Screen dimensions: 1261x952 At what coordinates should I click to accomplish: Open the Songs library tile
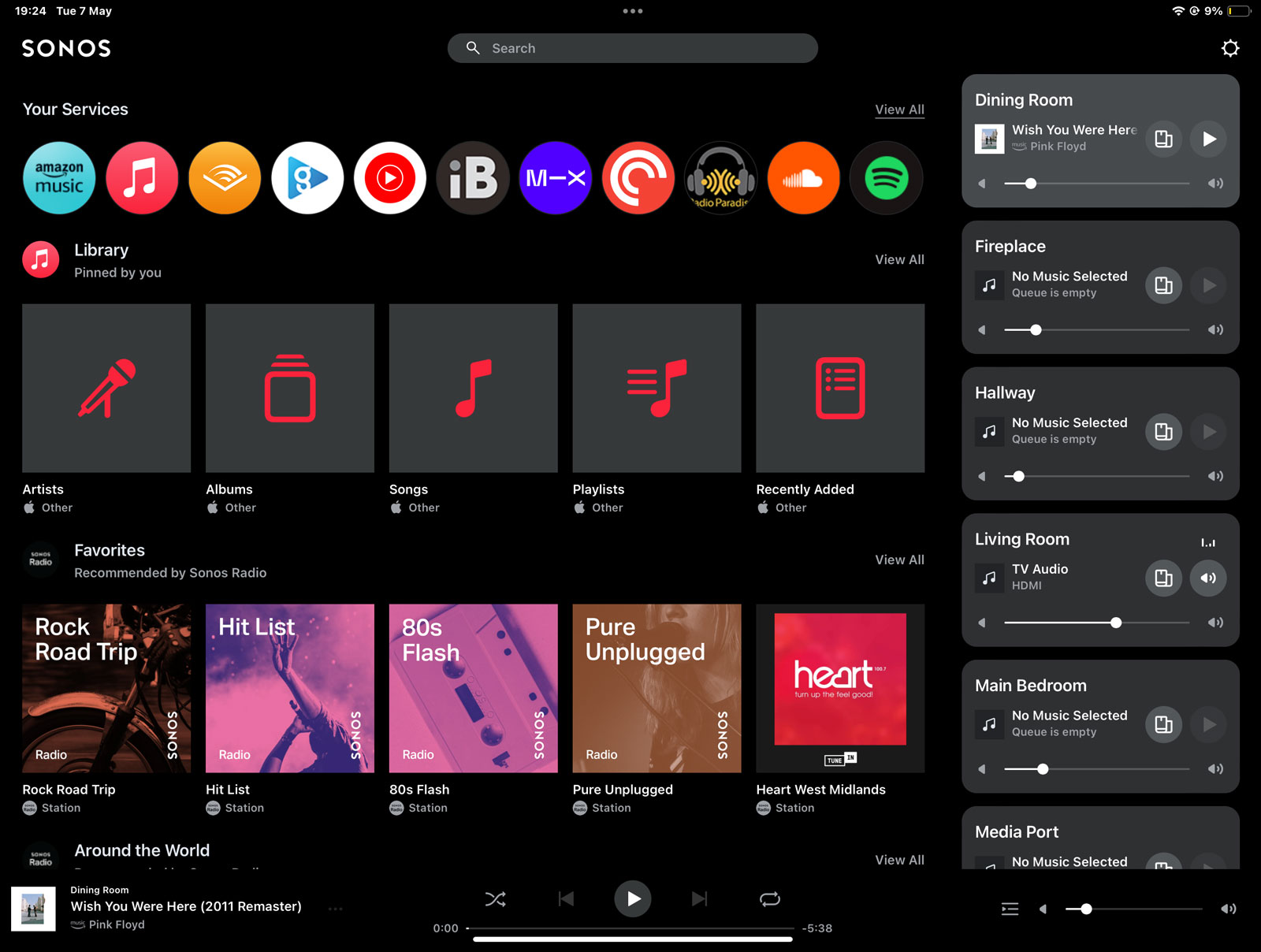pyautogui.click(x=474, y=389)
